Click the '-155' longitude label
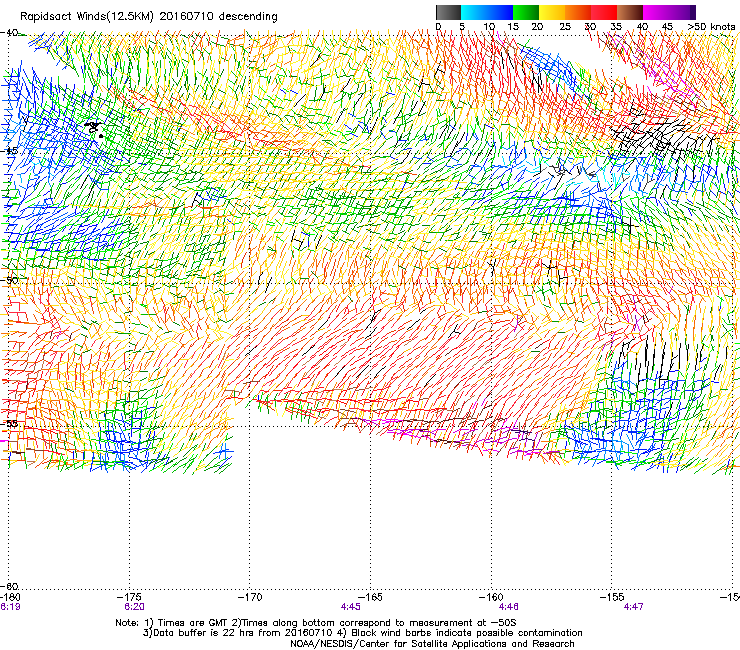 pos(612,597)
